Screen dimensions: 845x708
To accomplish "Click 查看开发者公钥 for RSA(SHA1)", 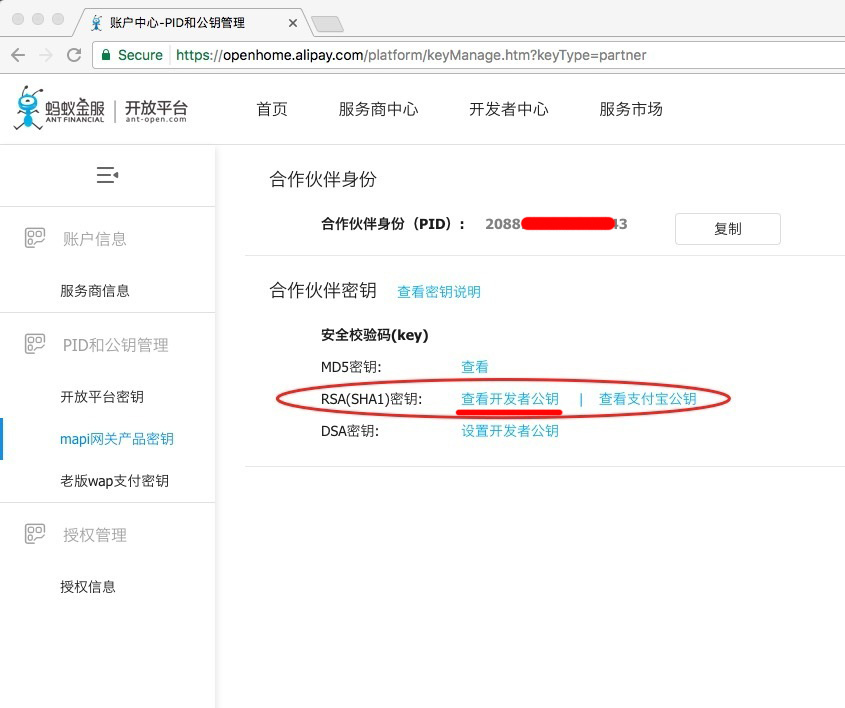I will tap(510, 399).
